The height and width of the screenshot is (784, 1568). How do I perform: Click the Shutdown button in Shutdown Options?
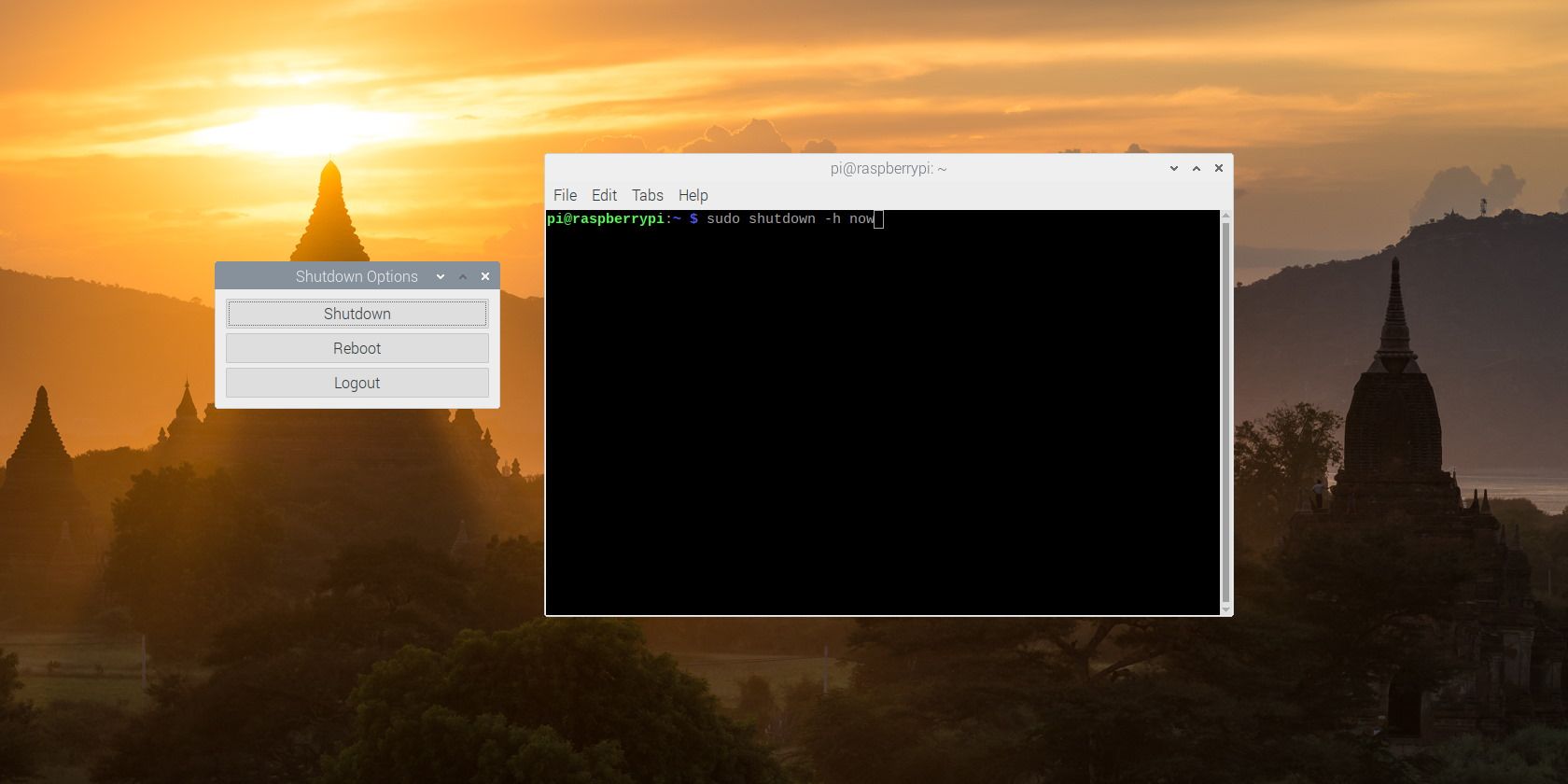click(x=357, y=314)
